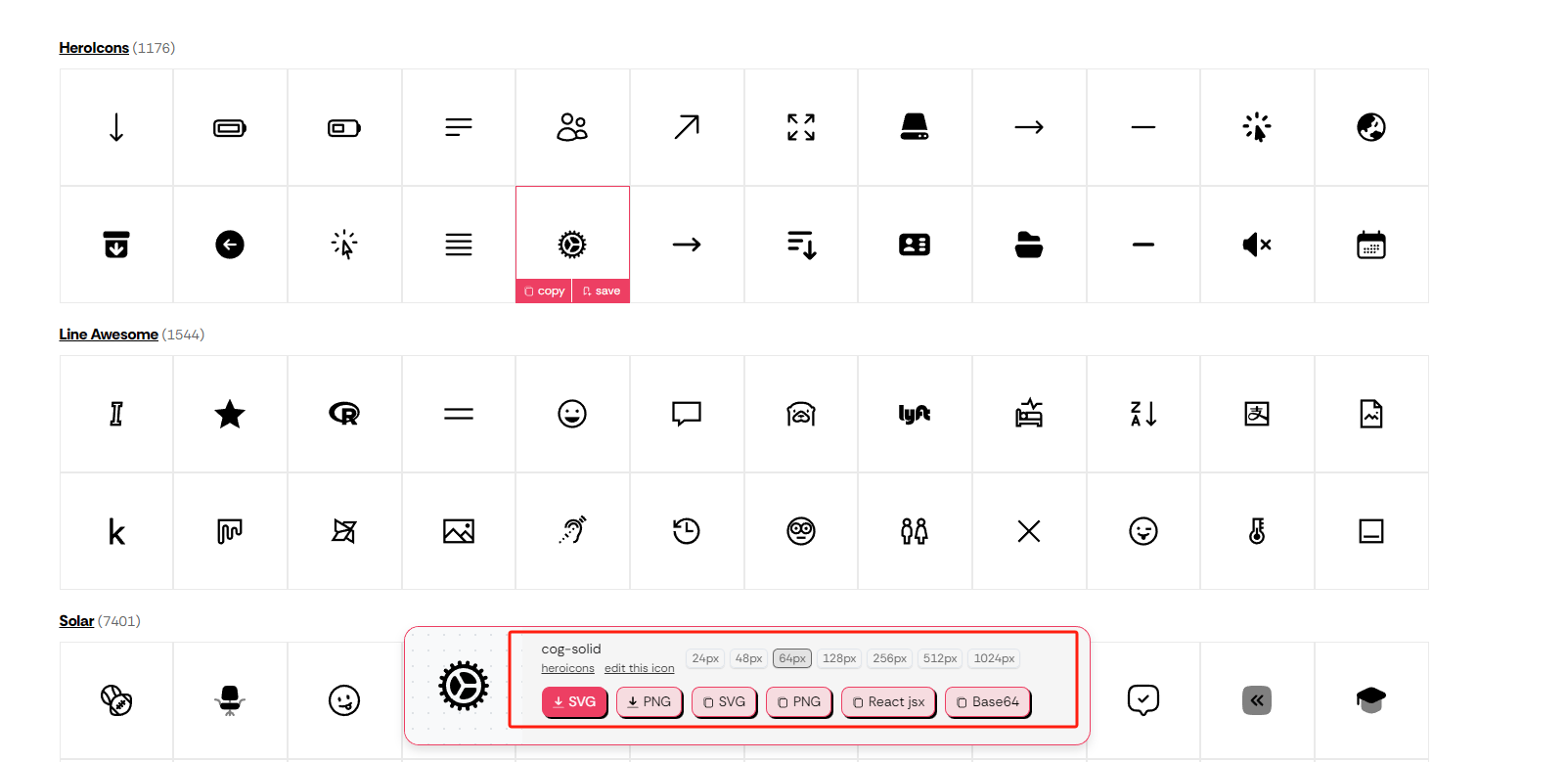
Task: Click copy under the selected cog icon
Action: point(544,291)
